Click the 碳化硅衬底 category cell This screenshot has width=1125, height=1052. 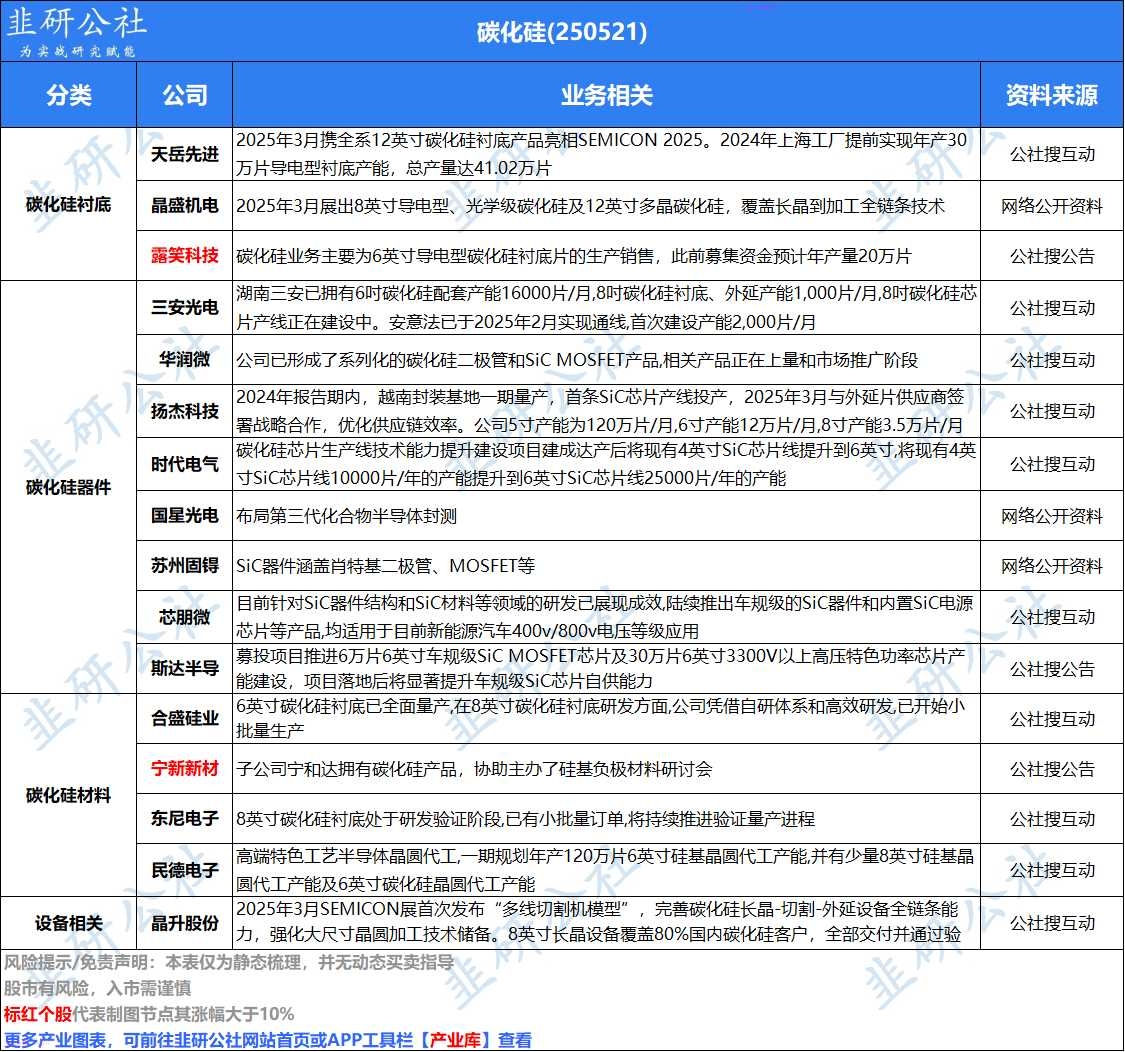pyautogui.click(x=69, y=205)
